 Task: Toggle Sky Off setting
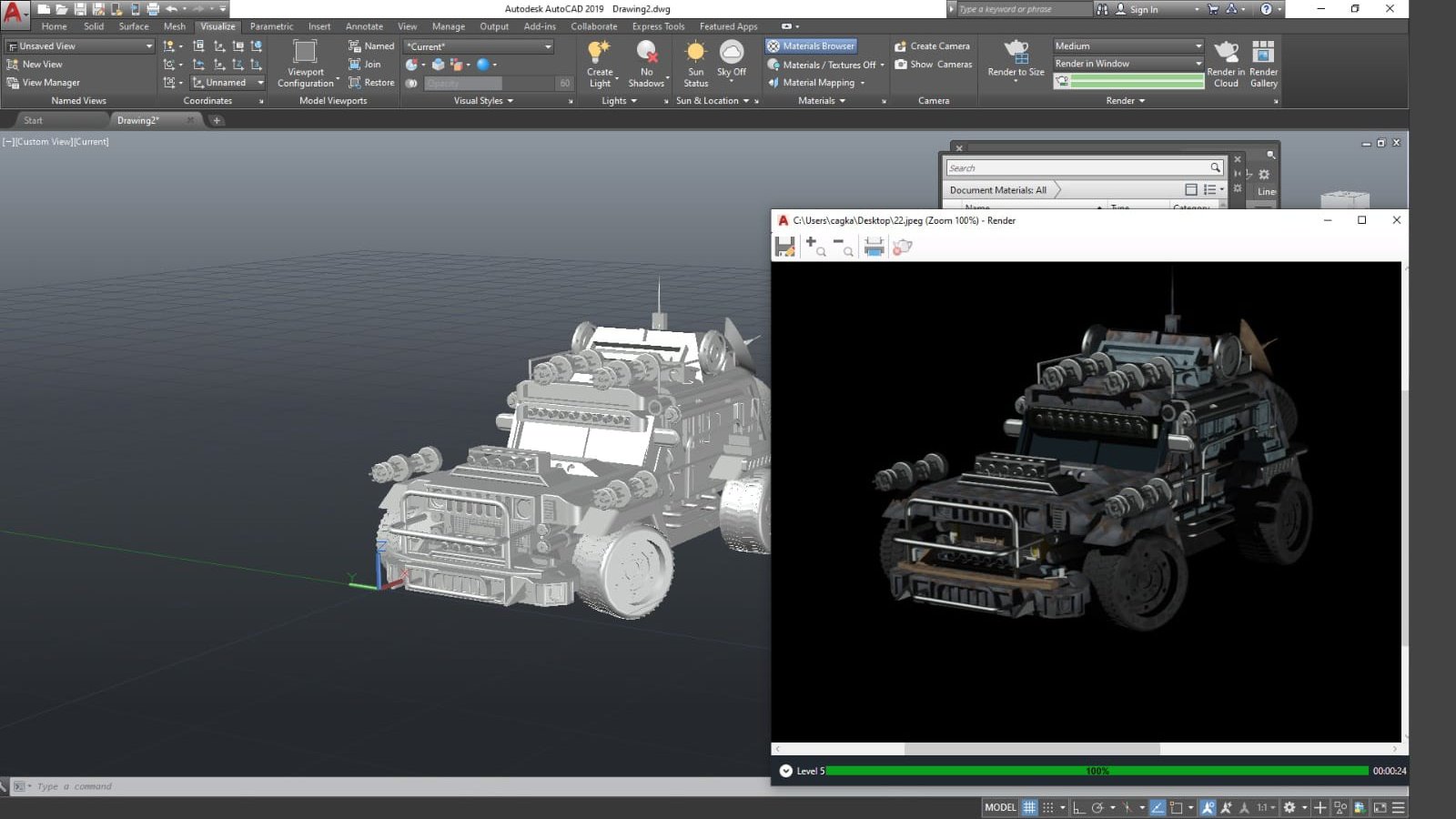click(731, 53)
